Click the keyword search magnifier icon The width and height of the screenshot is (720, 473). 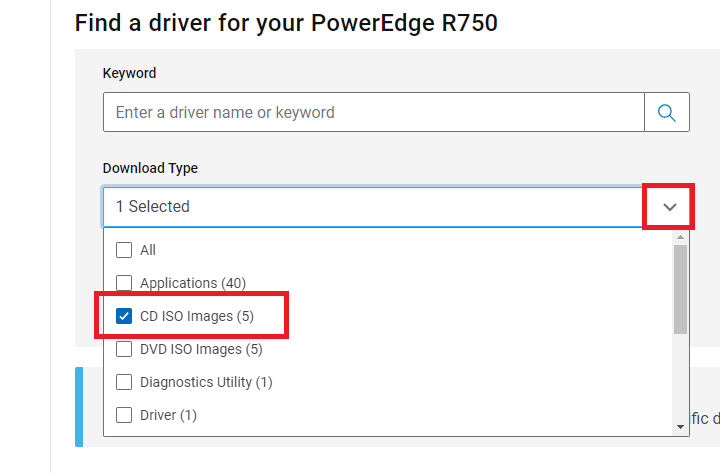pos(667,112)
